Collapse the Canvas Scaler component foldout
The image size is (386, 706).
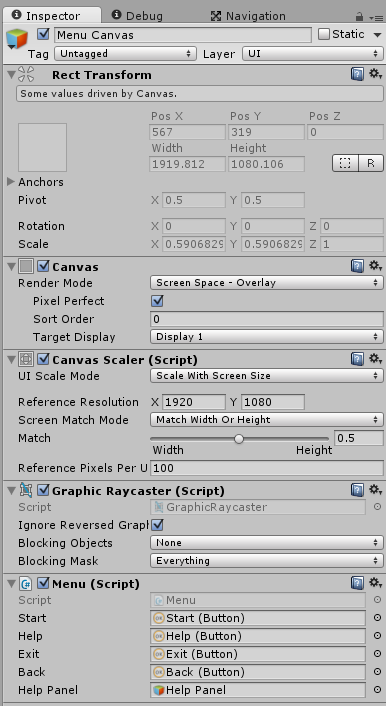(11, 359)
